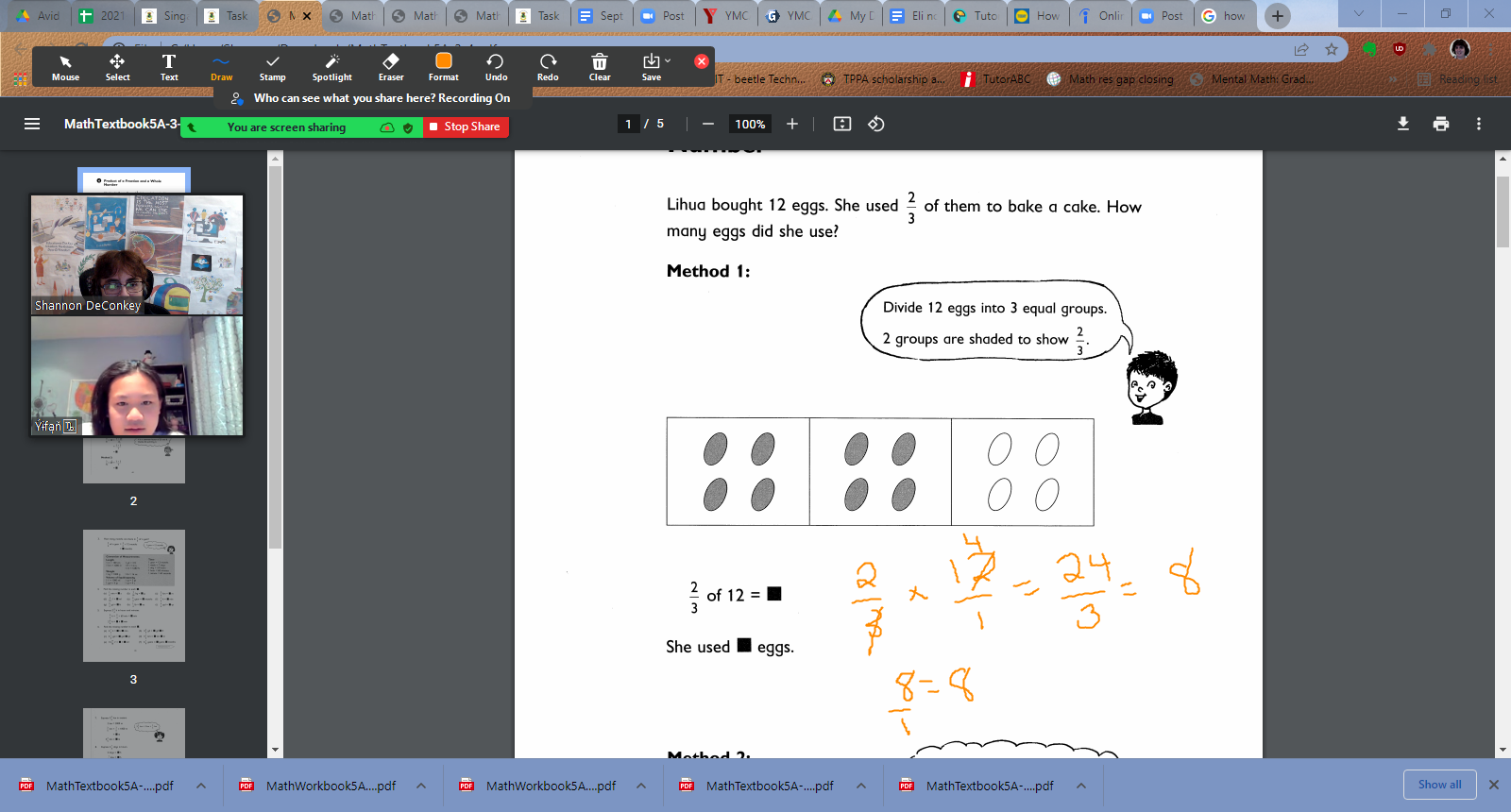This screenshot has width=1511, height=812.
Task: Bookmark this page with the star
Action: 1332,49
